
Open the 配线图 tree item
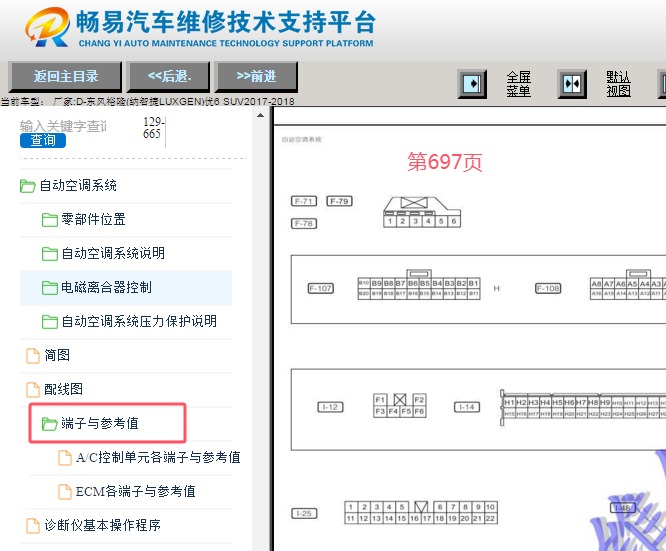(63, 390)
